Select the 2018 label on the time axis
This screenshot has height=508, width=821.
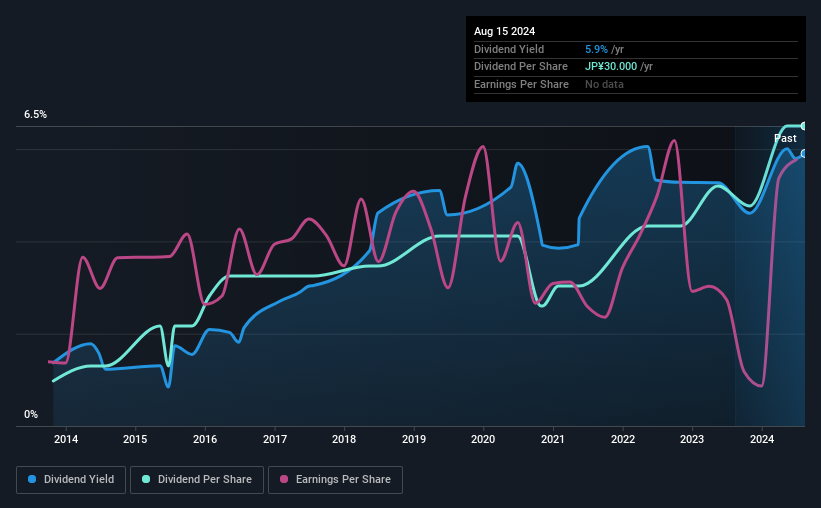point(344,439)
